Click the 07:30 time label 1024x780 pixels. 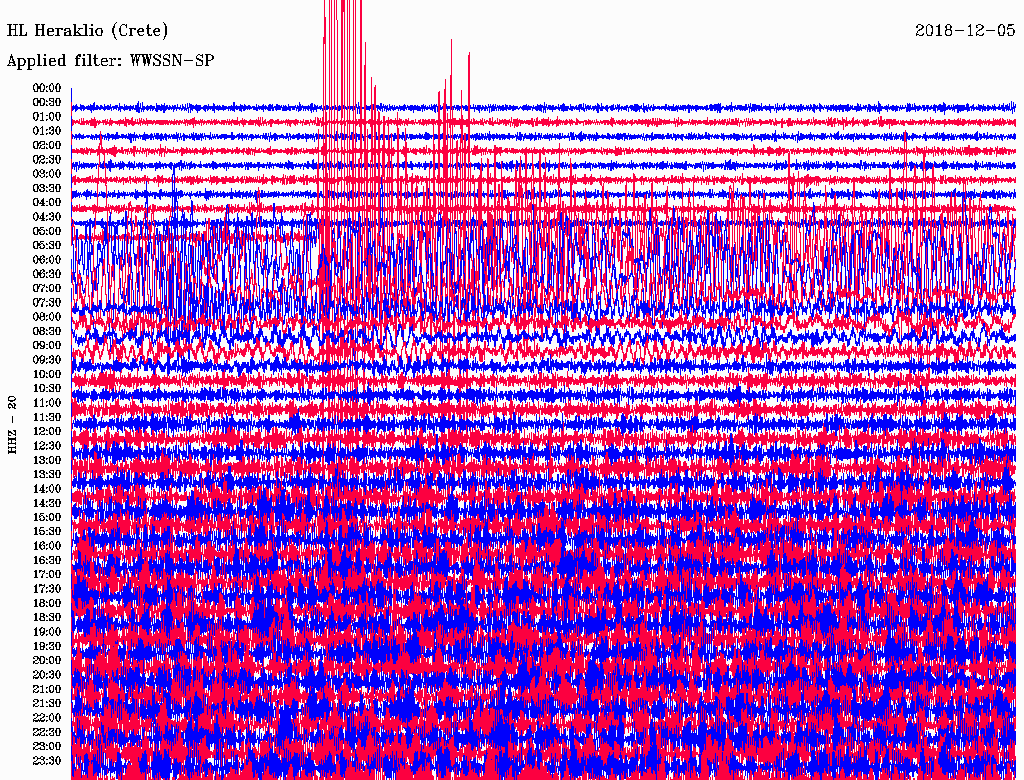tap(47, 303)
